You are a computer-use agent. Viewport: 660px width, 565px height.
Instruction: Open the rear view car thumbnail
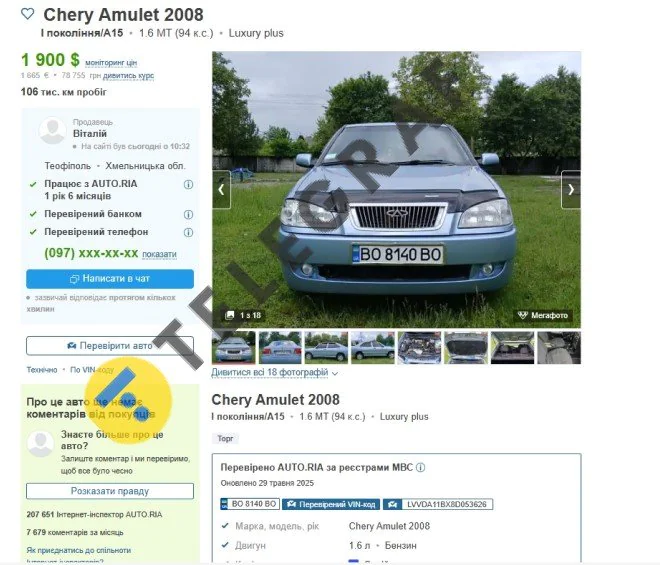coord(280,348)
